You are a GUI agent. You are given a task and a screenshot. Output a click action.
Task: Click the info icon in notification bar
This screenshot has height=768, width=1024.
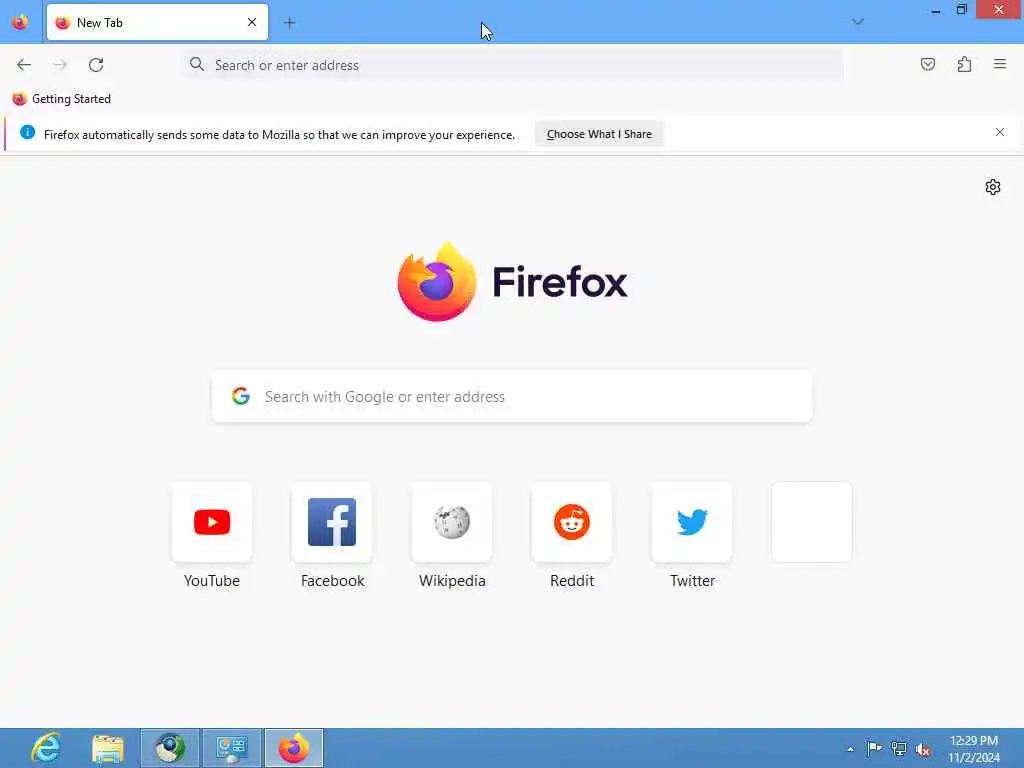[x=27, y=132]
